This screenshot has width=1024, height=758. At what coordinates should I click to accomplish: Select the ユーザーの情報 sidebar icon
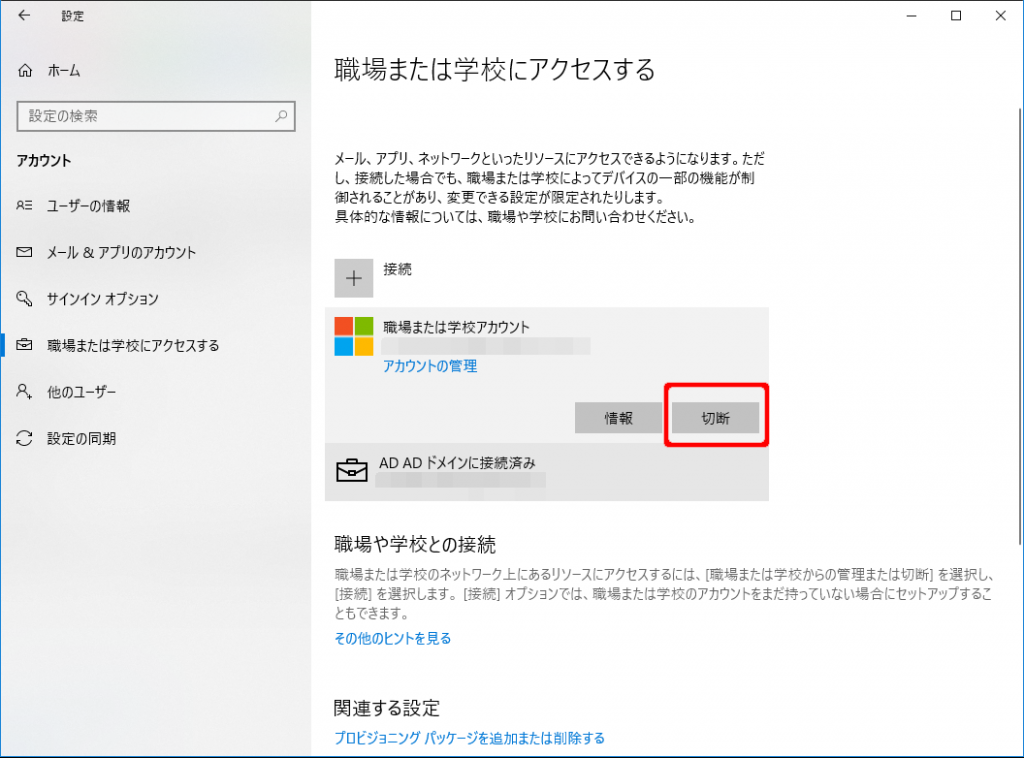pos(23,206)
